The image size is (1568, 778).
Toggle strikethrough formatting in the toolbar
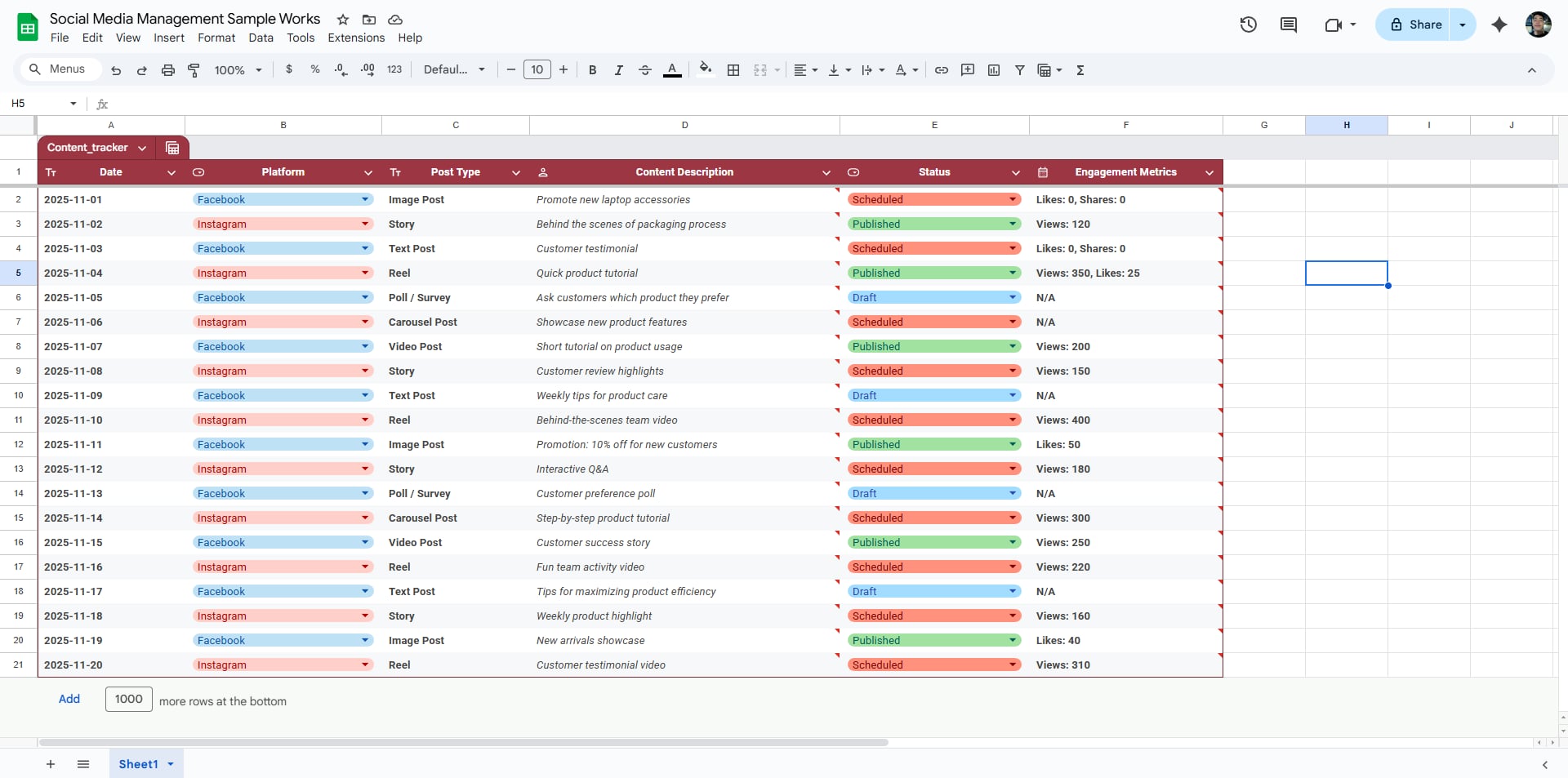[644, 70]
